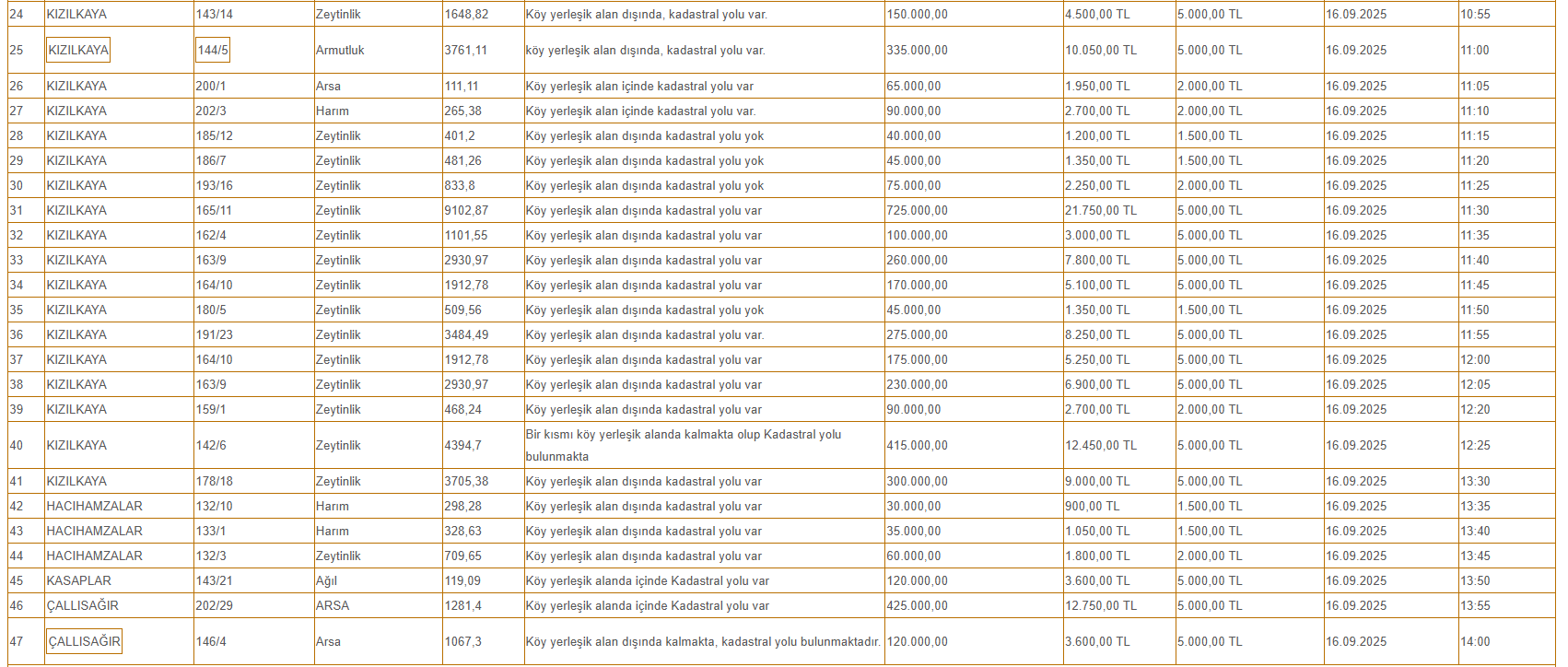This screenshot has height=667, width=1568.
Task: Select time 11:00
Action: click(1475, 50)
